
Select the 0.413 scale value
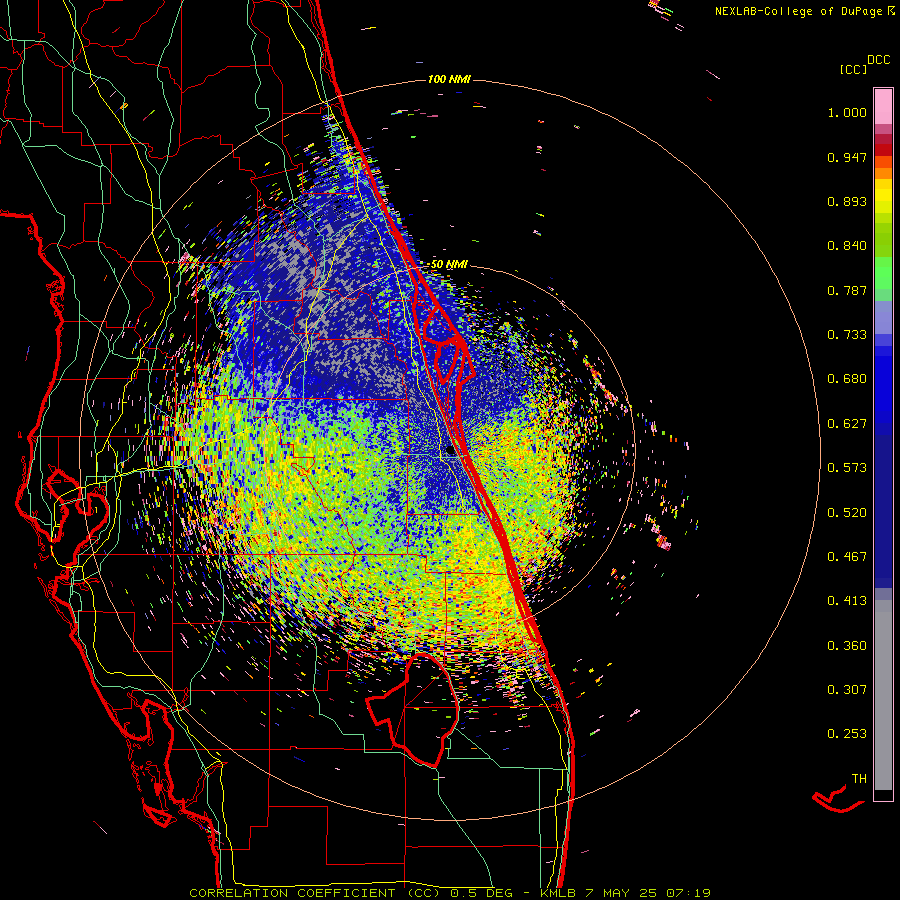[847, 601]
